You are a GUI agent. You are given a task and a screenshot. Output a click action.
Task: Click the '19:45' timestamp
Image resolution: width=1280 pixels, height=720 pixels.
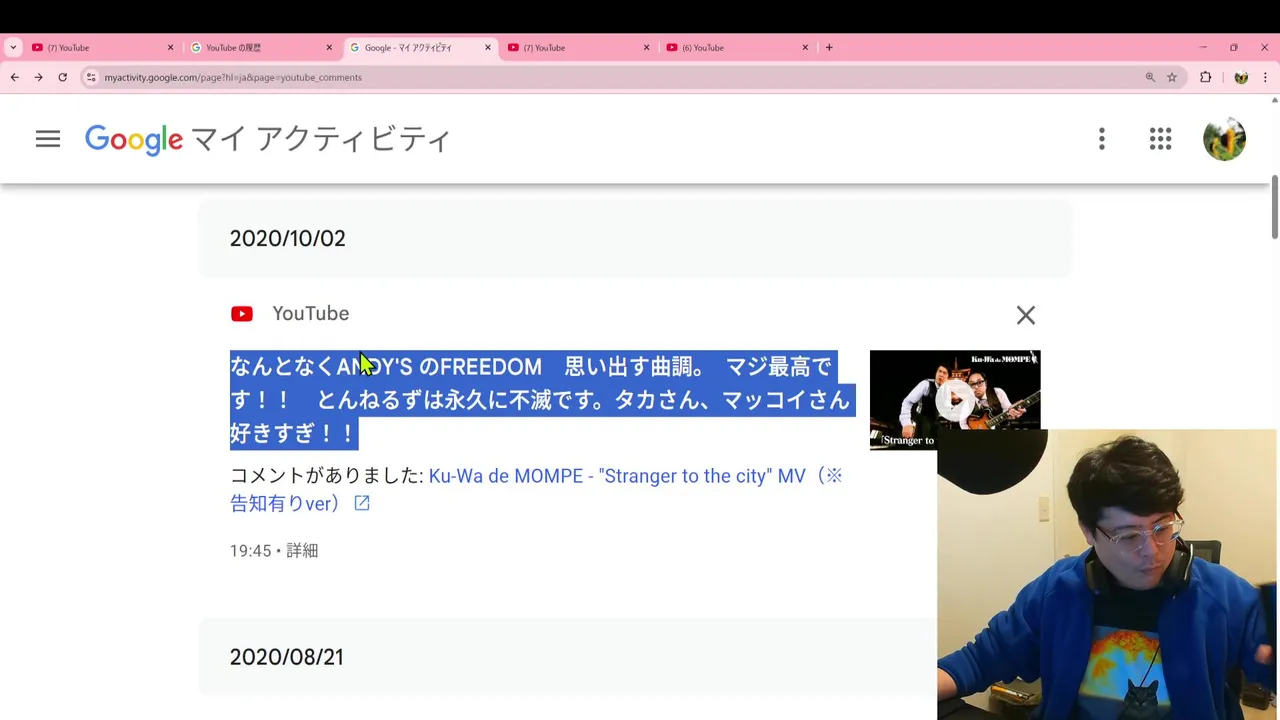click(x=251, y=551)
